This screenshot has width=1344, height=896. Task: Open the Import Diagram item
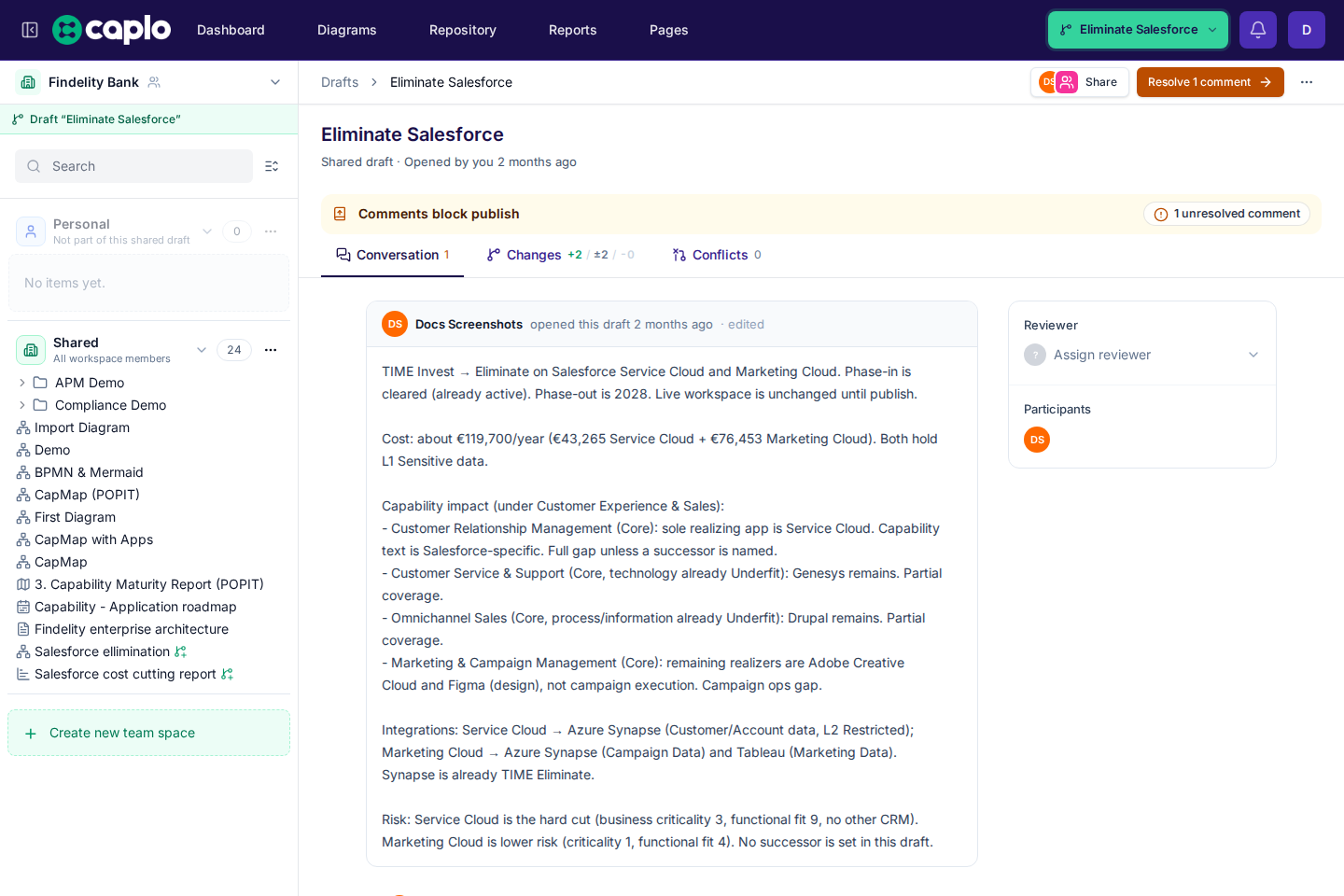pos(82,427)
